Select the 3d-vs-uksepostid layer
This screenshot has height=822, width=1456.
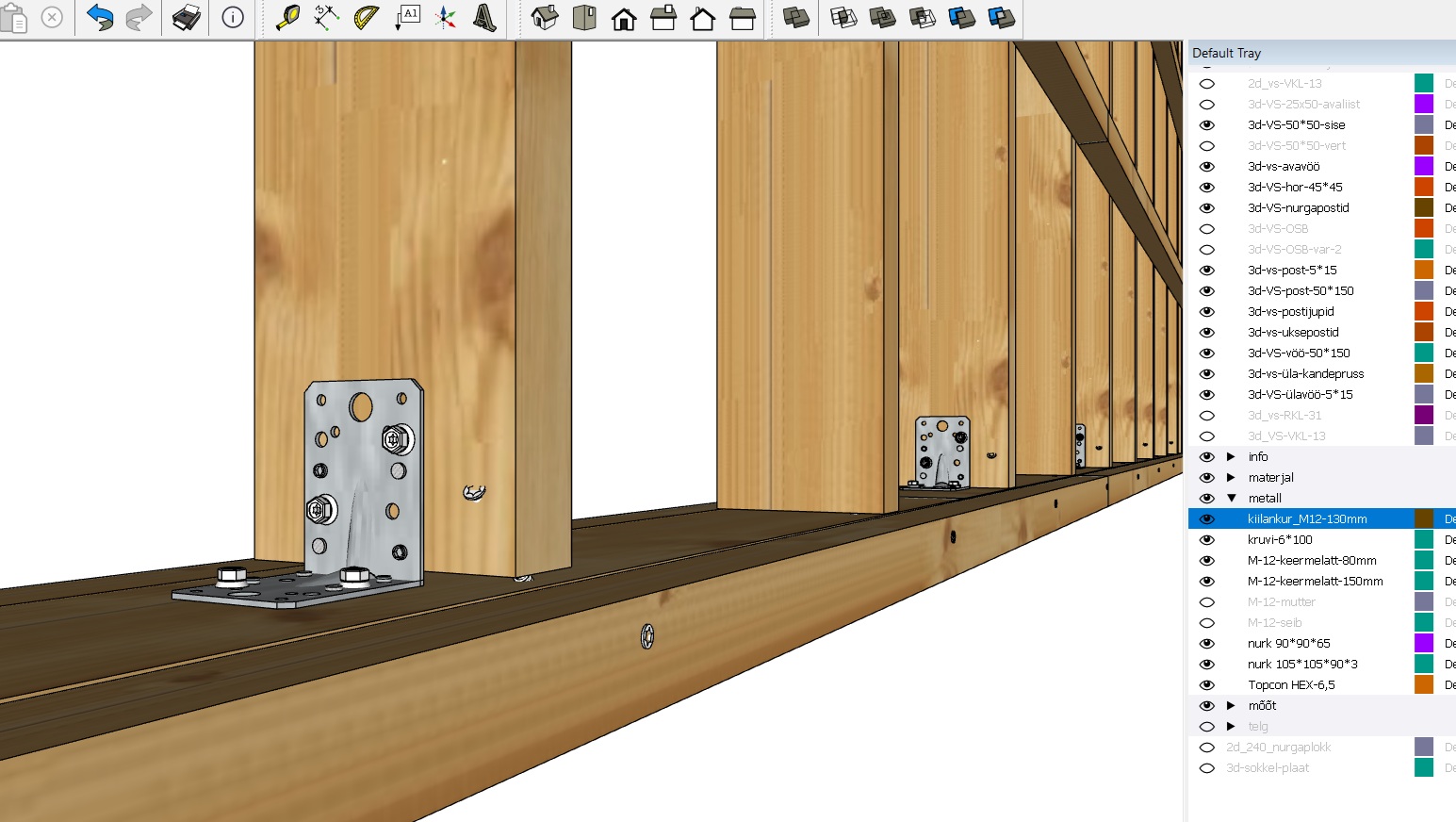pyautogui.click(x=1293, y=333)
